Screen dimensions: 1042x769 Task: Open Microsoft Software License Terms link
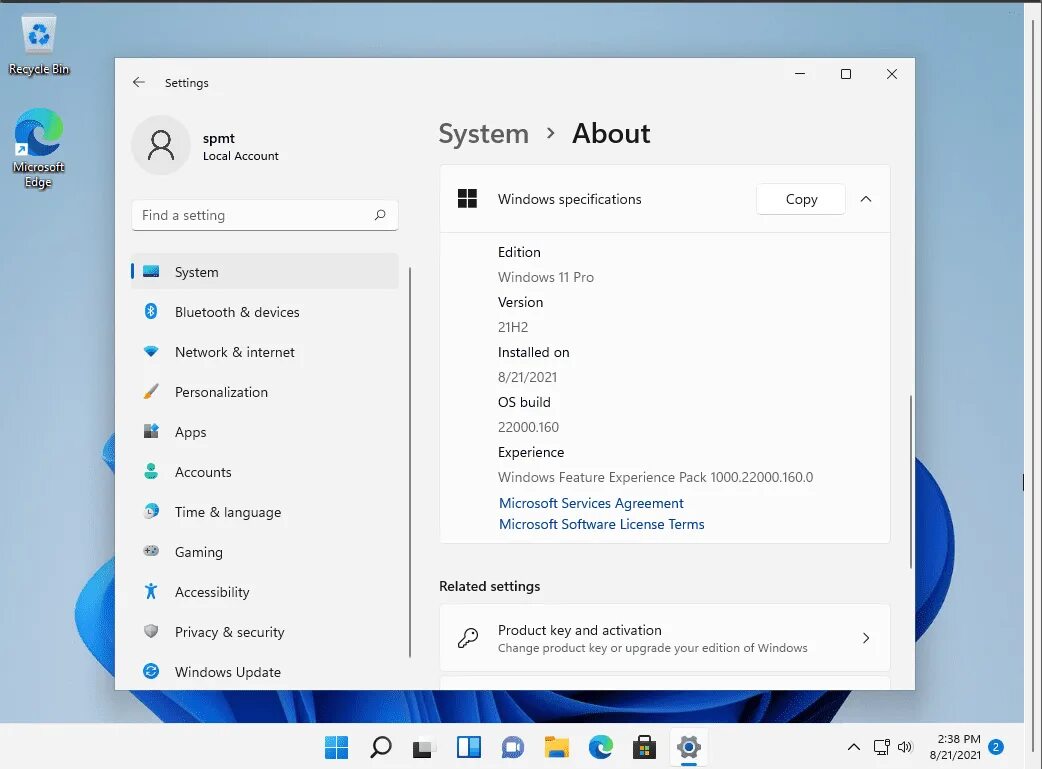tap(601, 524)
